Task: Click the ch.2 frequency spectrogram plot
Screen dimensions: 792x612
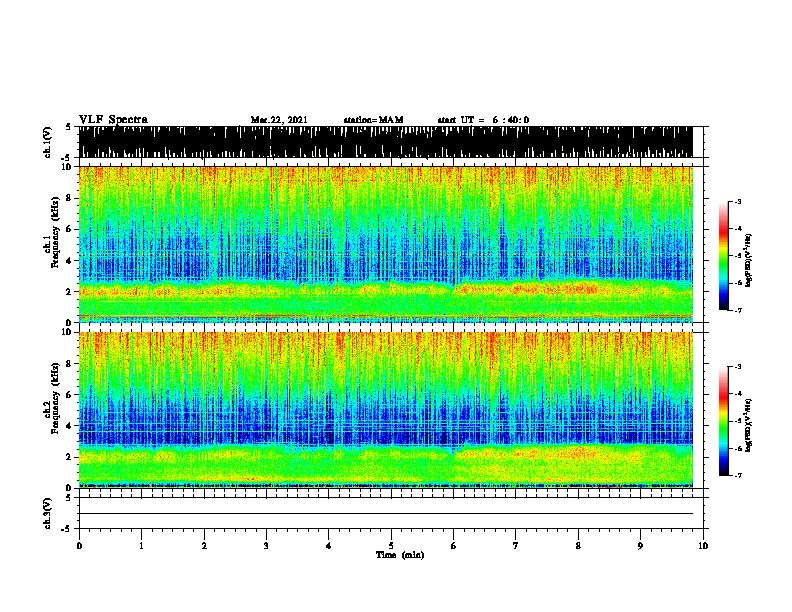Action: 385,410
